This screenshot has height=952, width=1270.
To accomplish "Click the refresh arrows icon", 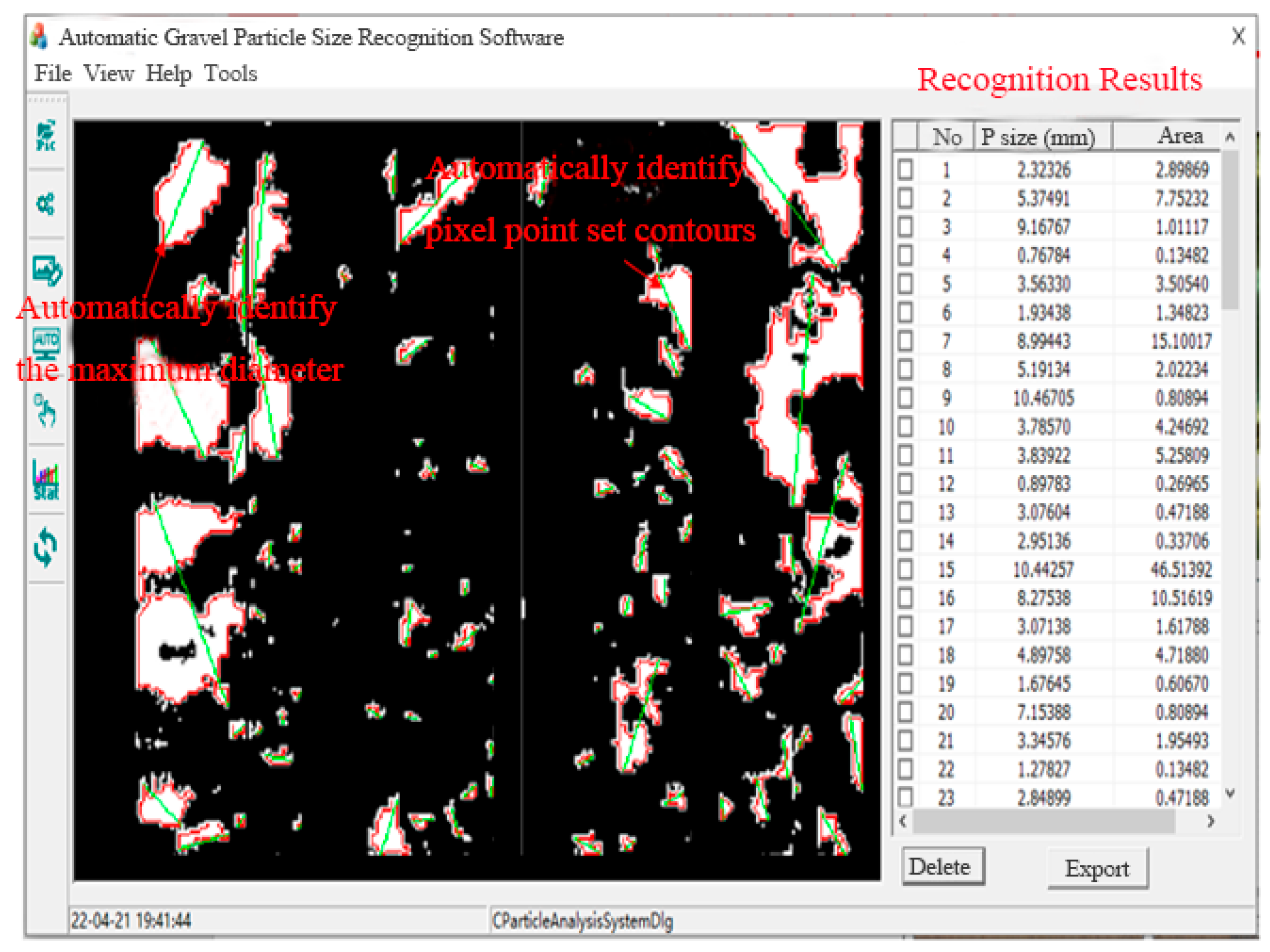I will (46, 547).
